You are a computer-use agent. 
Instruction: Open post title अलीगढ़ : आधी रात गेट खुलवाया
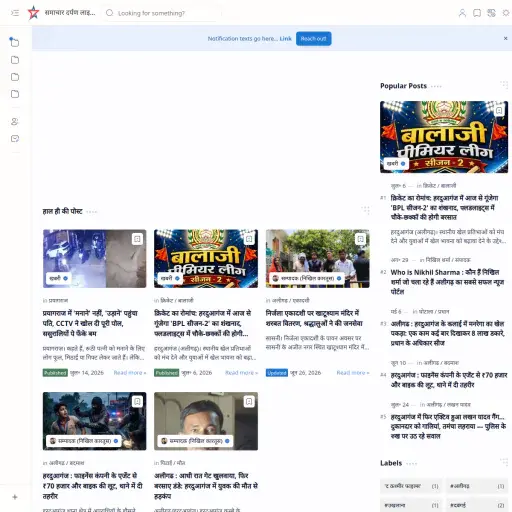click(206, 486)
